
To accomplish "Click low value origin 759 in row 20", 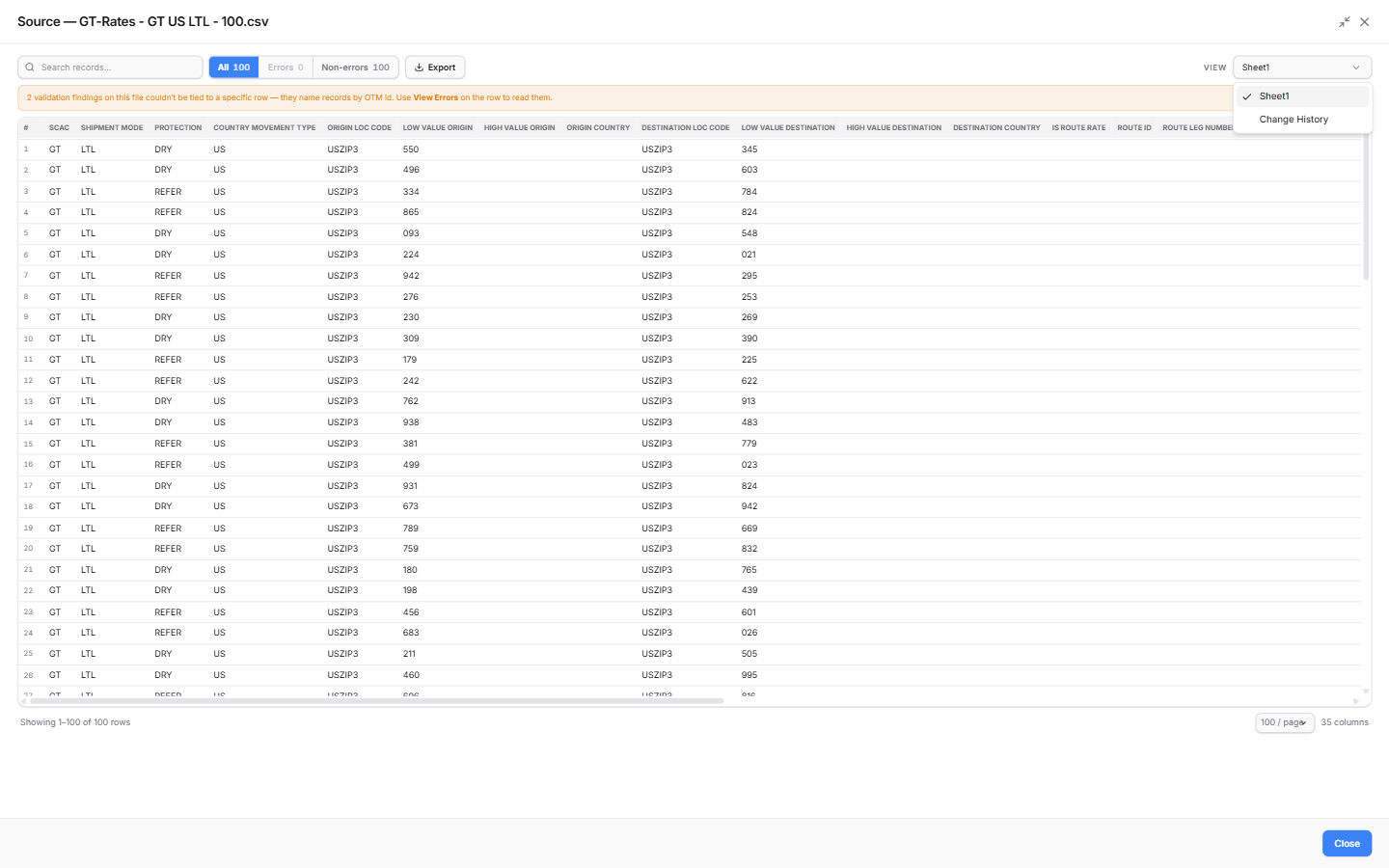I will [x=411, y=549].
